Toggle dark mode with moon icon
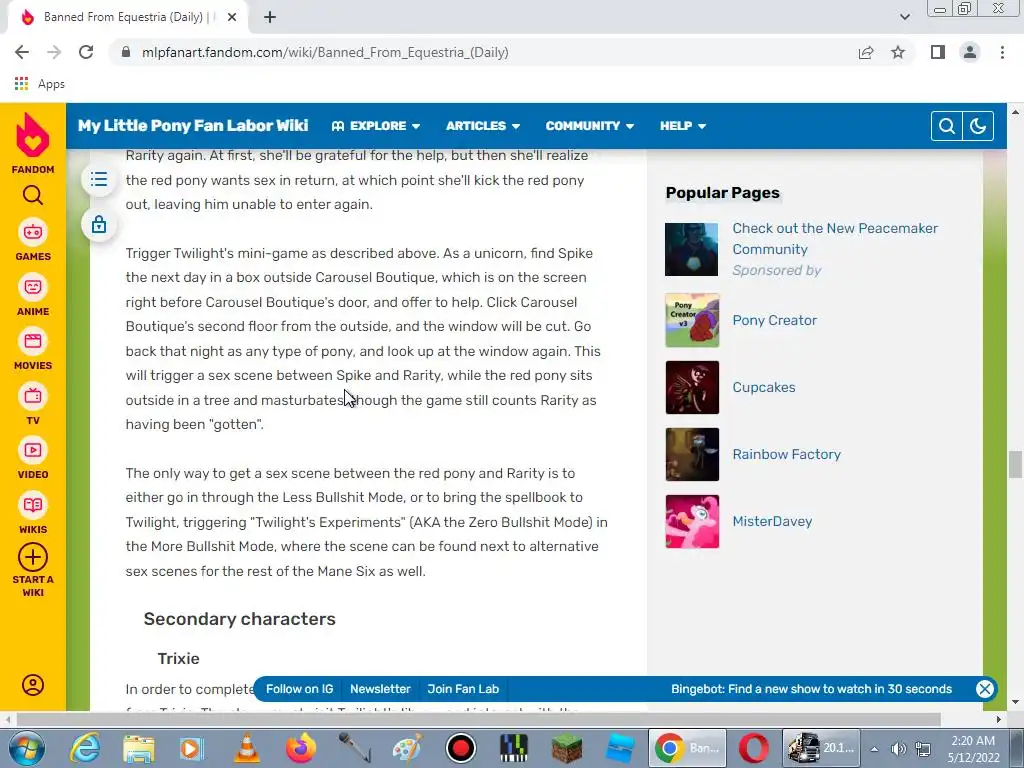This screenshot has height=768, width=1024. (x=978, y=126)
